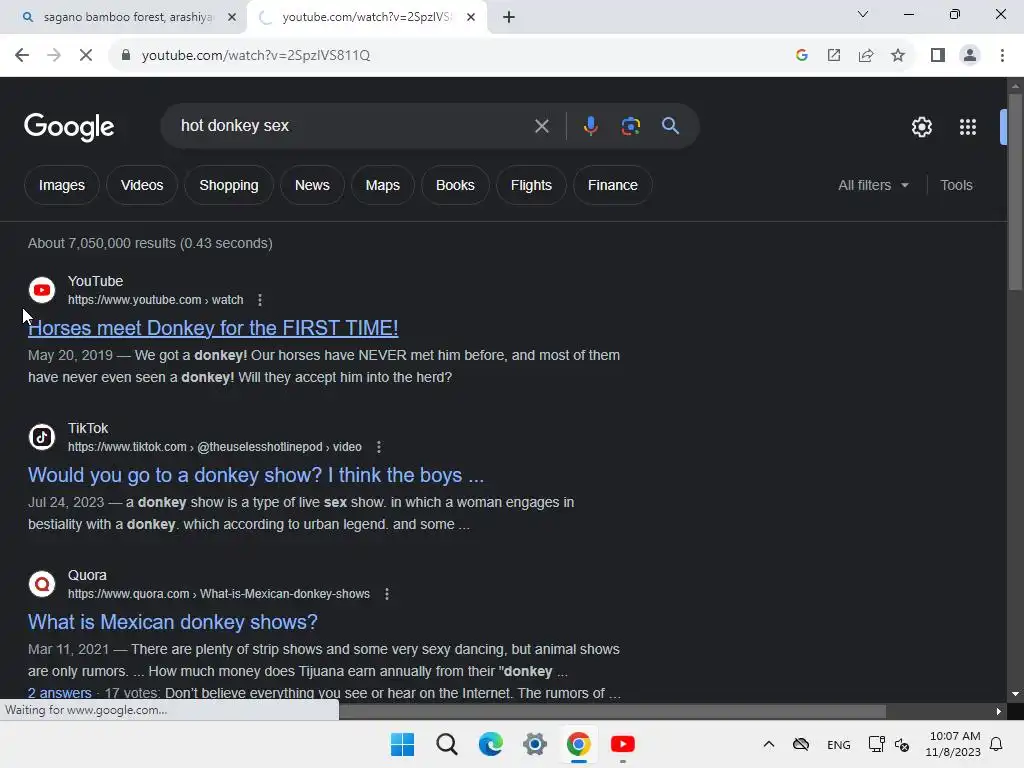Click the open-in-app icon in address bar
1024x768 pixels.
834,56
